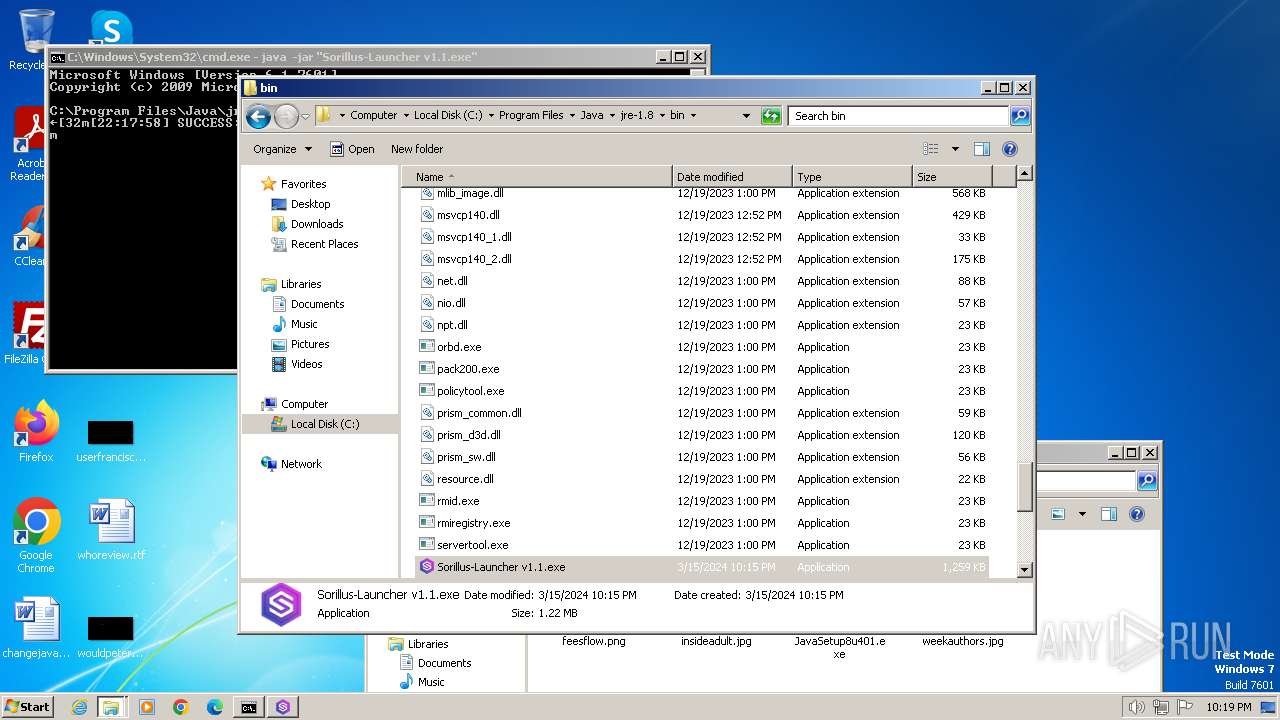This screenshot has height=720, width=1280.
Task: Expand the Computer breadcrumb arrow
Action: (x=406, y=116)
